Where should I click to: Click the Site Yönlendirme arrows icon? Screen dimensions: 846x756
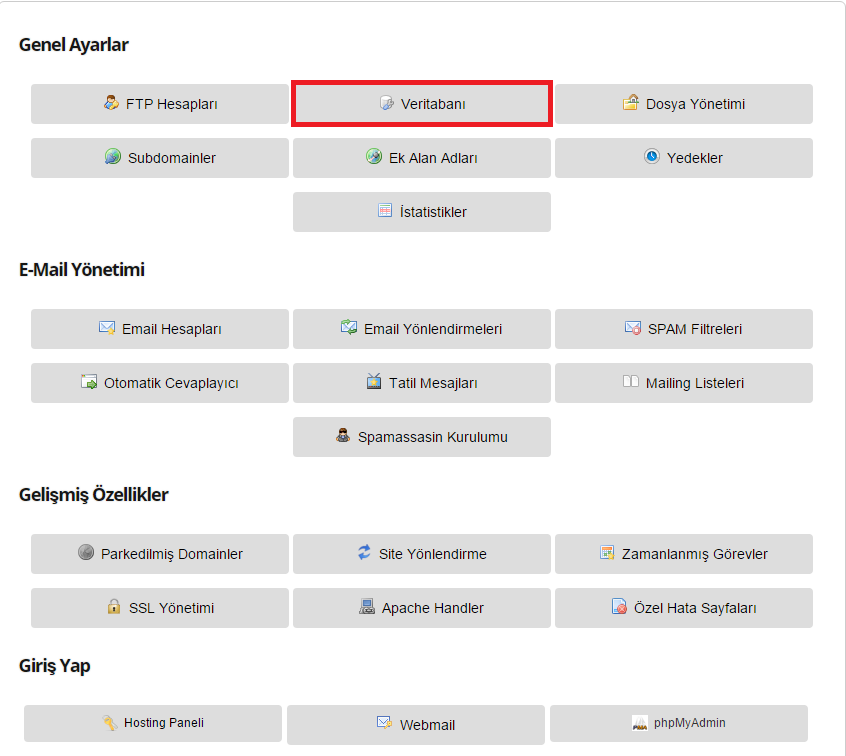click(365, 552)
